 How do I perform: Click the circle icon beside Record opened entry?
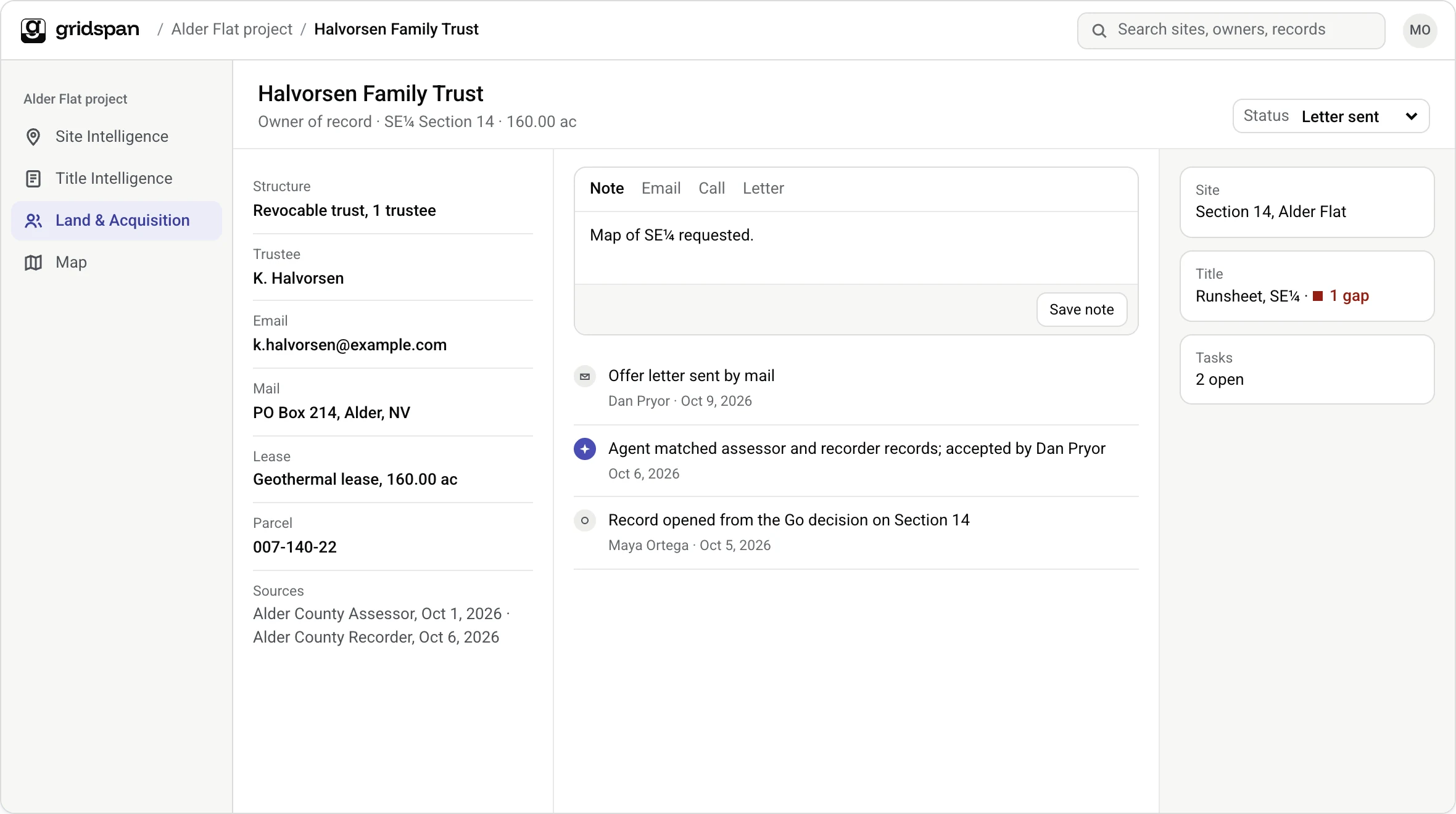click(x=584, y=520)
